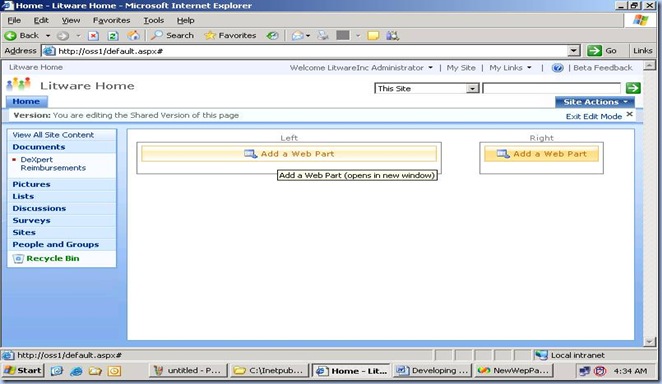The width and height of the screenshot is (662, 384).
Task: Switch to the C:\Inetpub taskbar window
Action: pyautogui.click(x=270, y=371)
